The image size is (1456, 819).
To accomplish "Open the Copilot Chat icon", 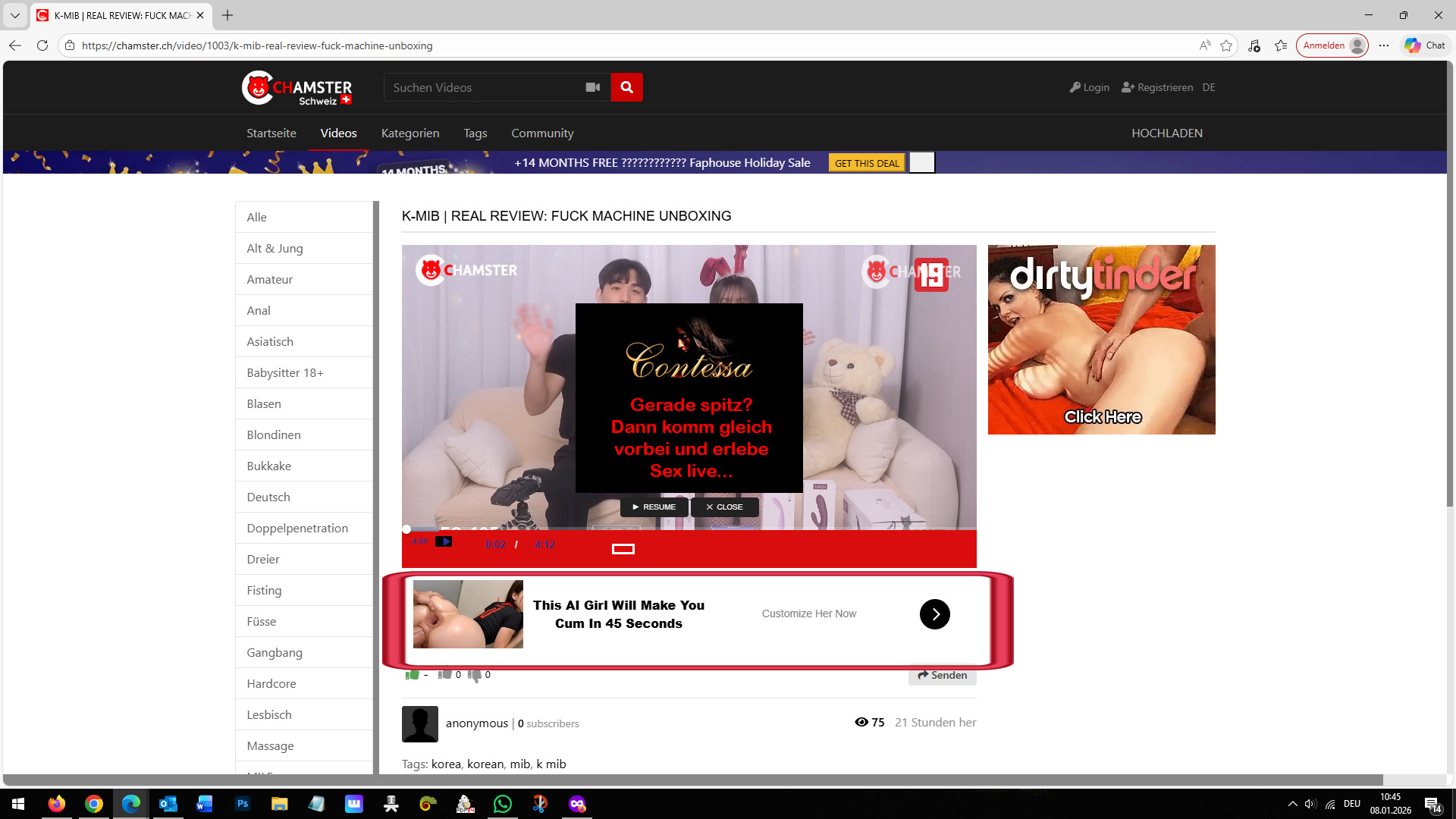I will pos(1425,45).
